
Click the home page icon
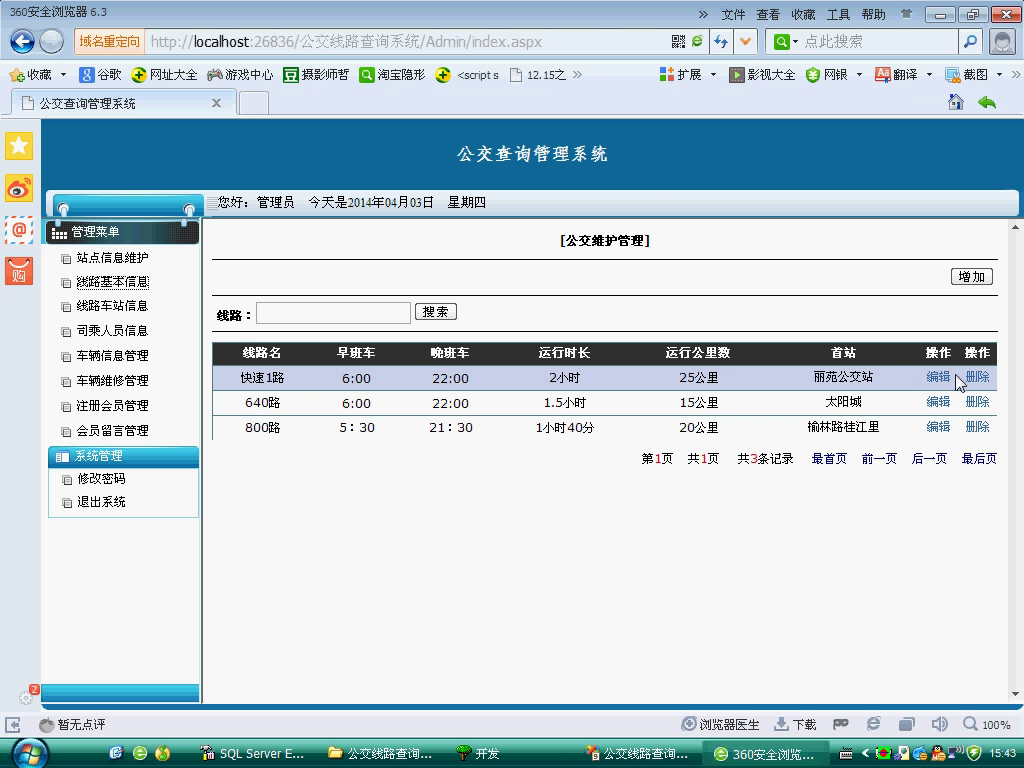pyautogui.click(x=956, y=102)
